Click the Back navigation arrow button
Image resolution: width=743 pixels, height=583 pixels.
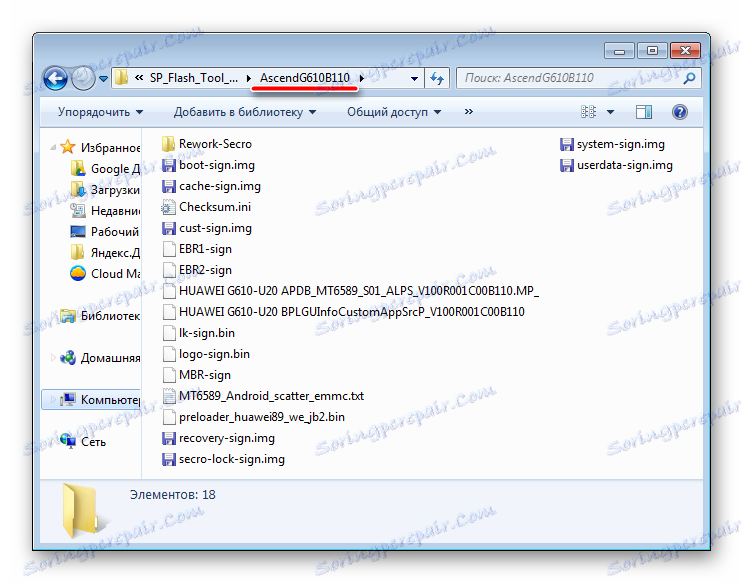point(55,78)
